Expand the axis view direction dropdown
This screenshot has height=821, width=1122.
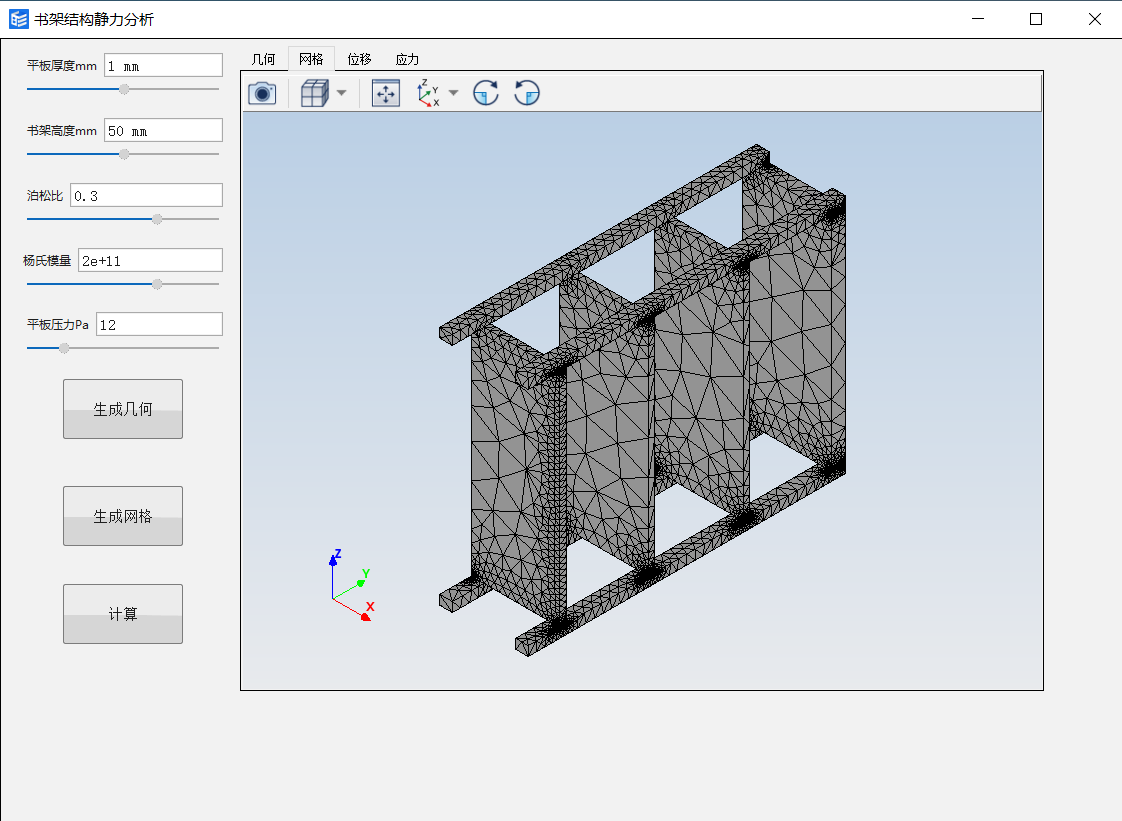[x=453, y=93]
